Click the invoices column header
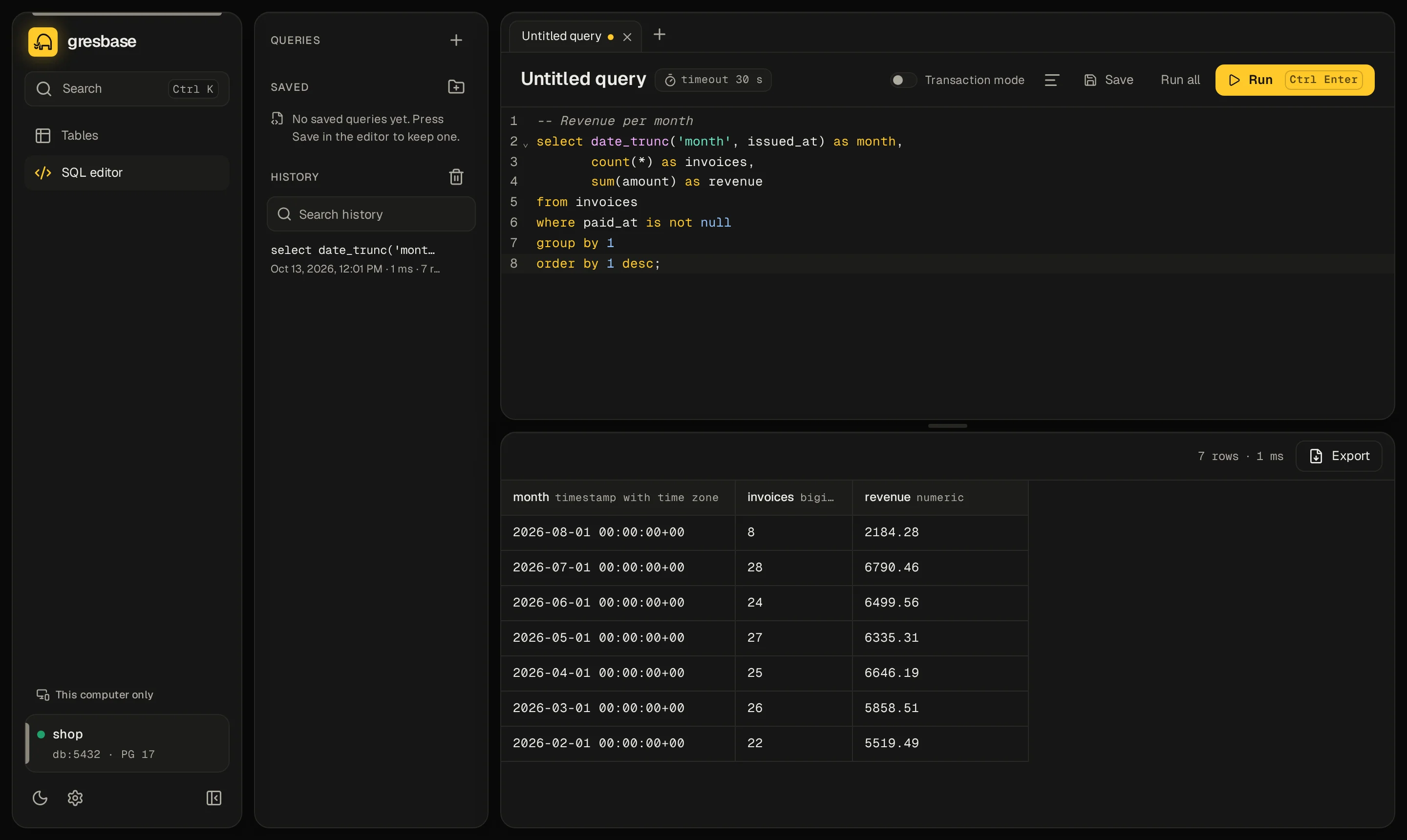The width and height of the screenshot is (1407, 840). coord(794,498)
